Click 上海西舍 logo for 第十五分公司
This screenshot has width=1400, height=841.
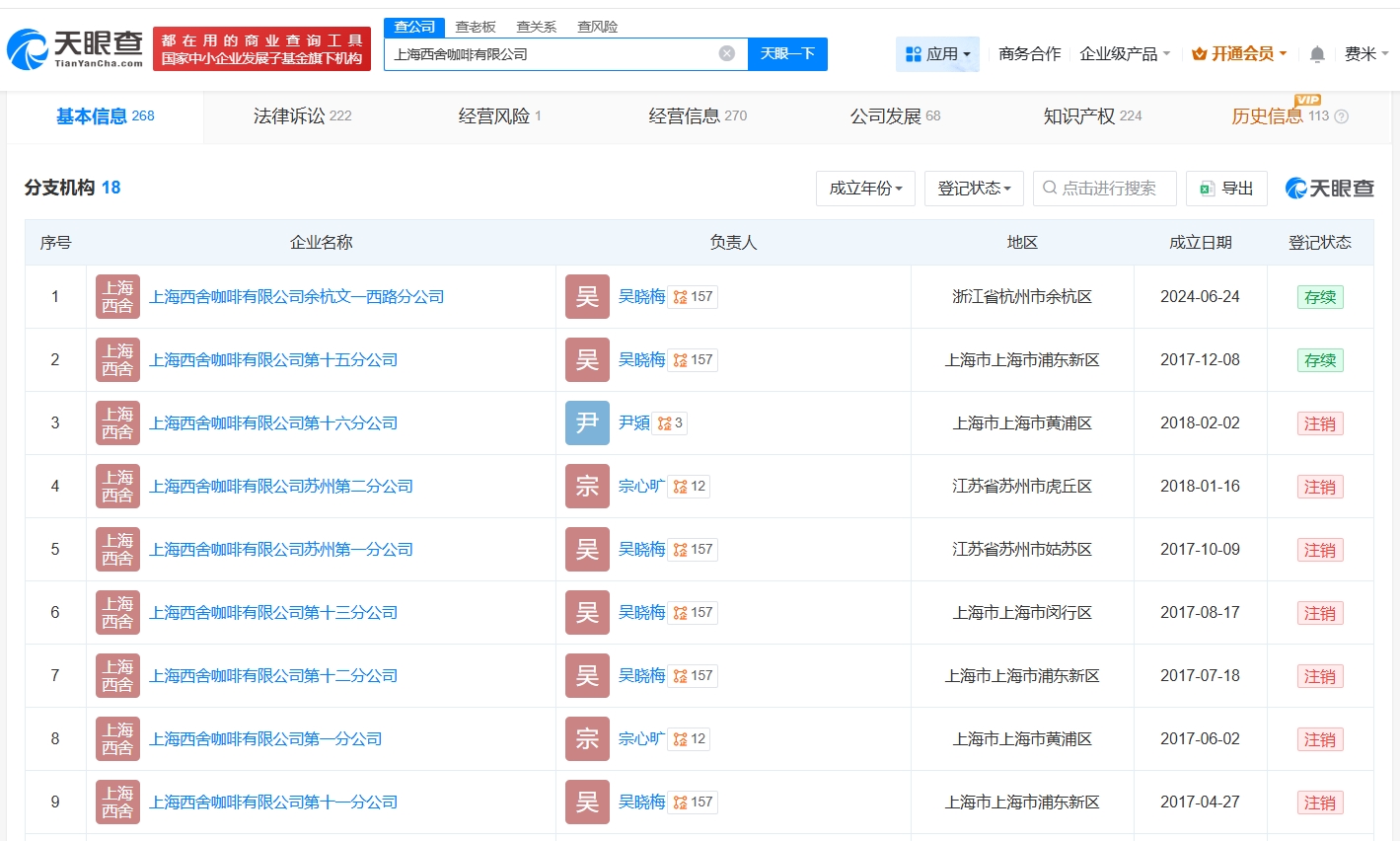(117, 360)
